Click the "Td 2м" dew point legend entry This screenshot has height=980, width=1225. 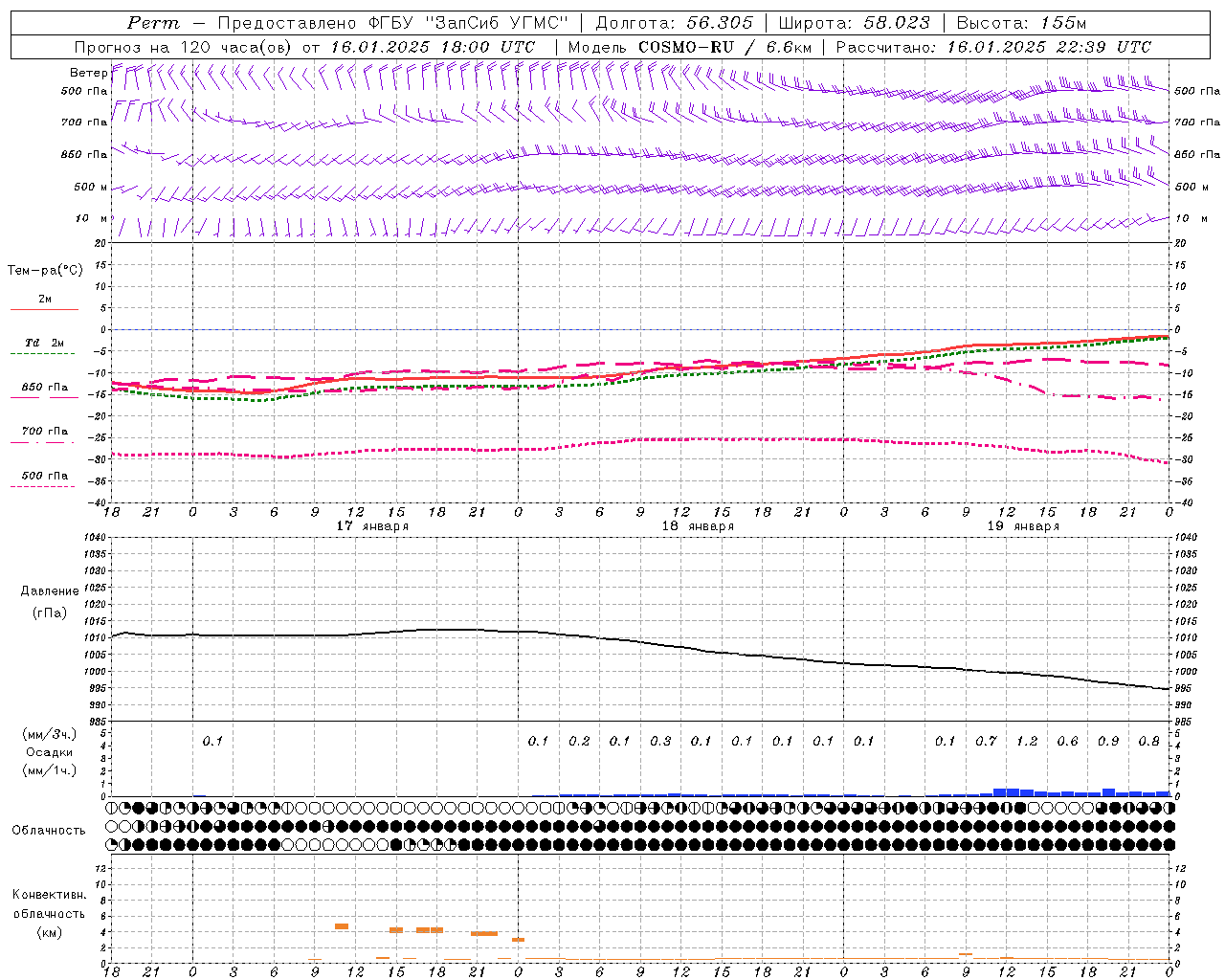pyautogui.click(x=45, y=343)
